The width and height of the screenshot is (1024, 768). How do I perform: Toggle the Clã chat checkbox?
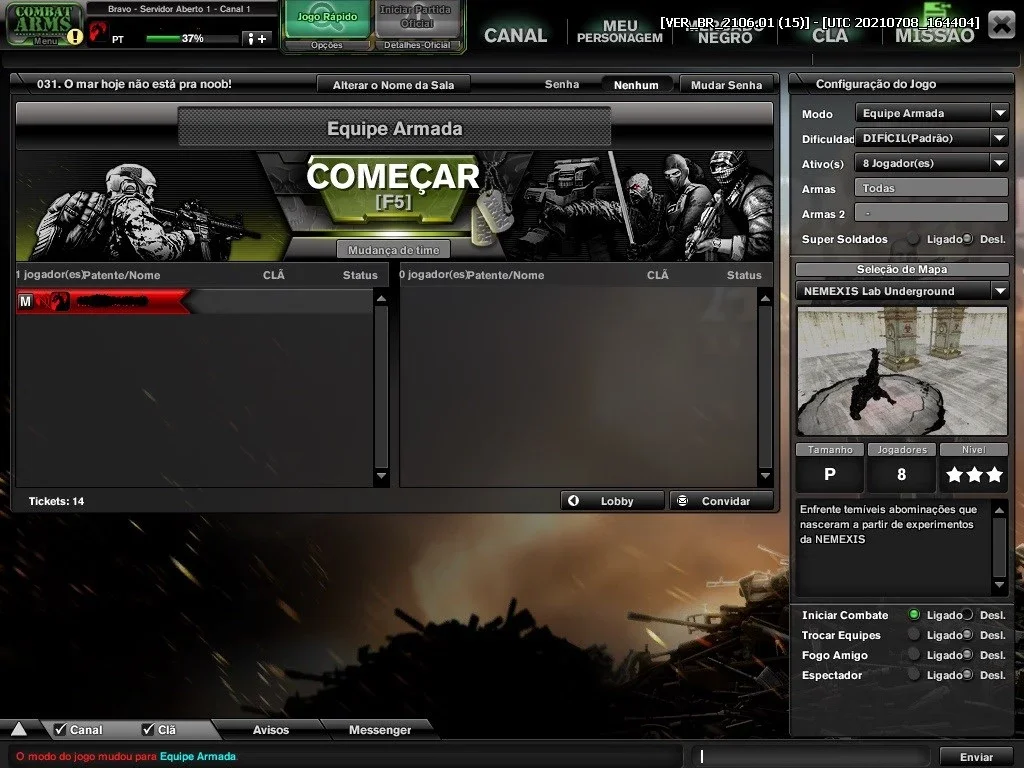148,729
